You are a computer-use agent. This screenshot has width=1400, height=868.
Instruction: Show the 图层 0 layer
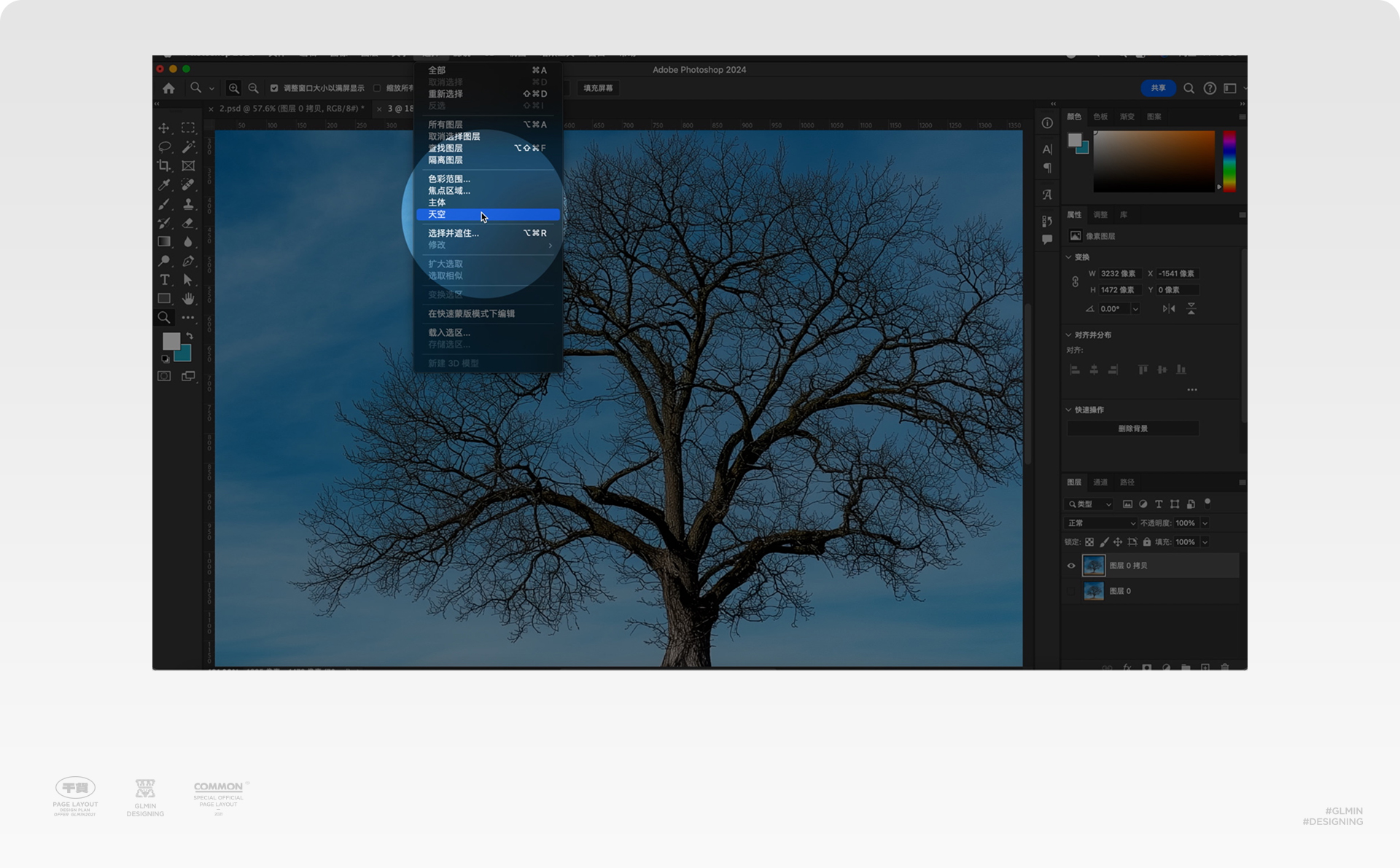click(1071, 591)
